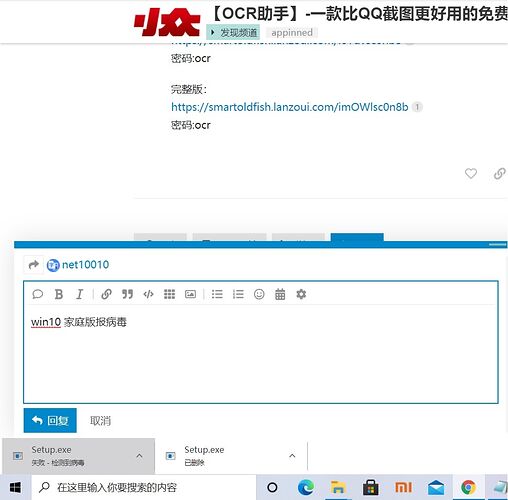Screen dimensions: 508x500
Task: Cancel the reply with 取消
Action: [100, 421]
